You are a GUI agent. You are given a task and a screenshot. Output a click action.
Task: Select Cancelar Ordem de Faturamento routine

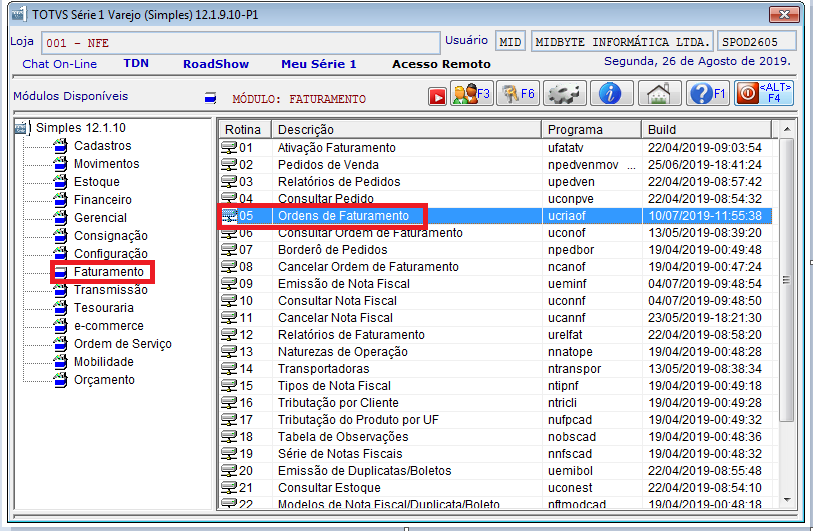coord(496,267)
